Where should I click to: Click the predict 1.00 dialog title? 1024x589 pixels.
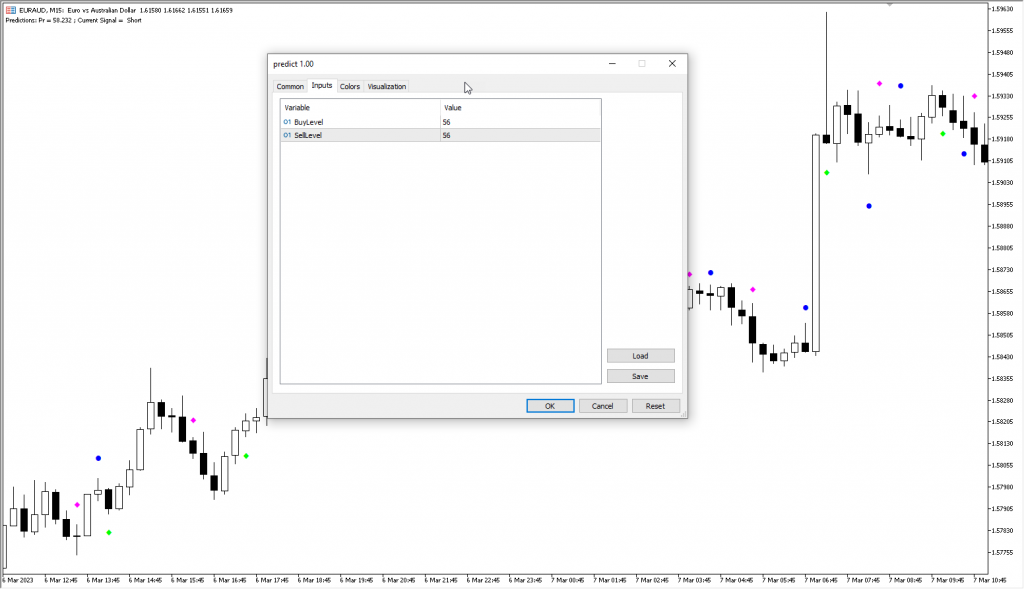pos(293,64)
